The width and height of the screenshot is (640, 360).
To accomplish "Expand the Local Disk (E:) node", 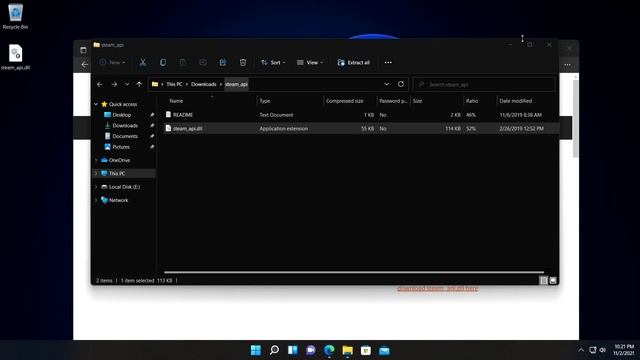I will [96, 187].
